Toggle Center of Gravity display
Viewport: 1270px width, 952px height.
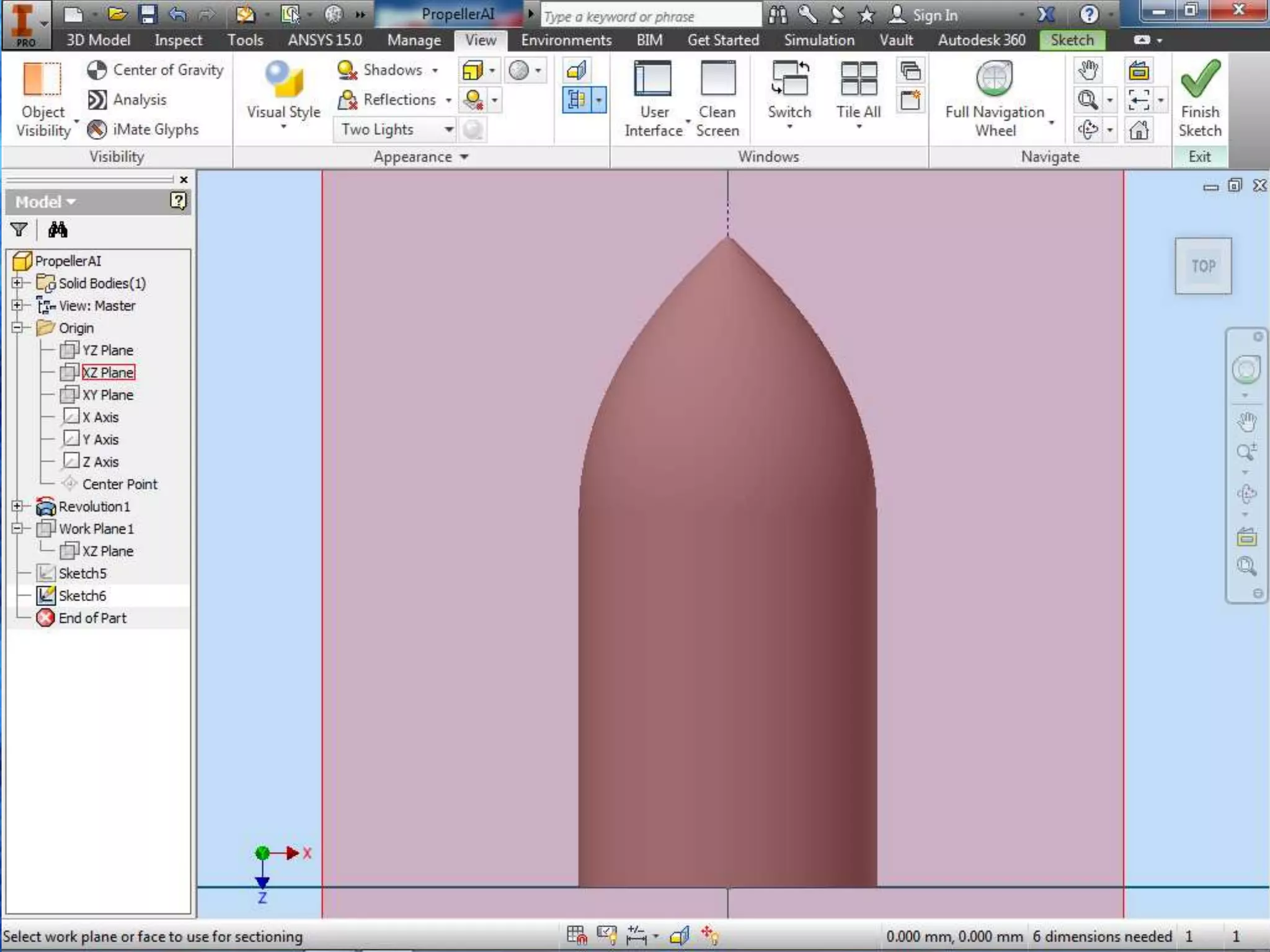(x=155, y=70)
